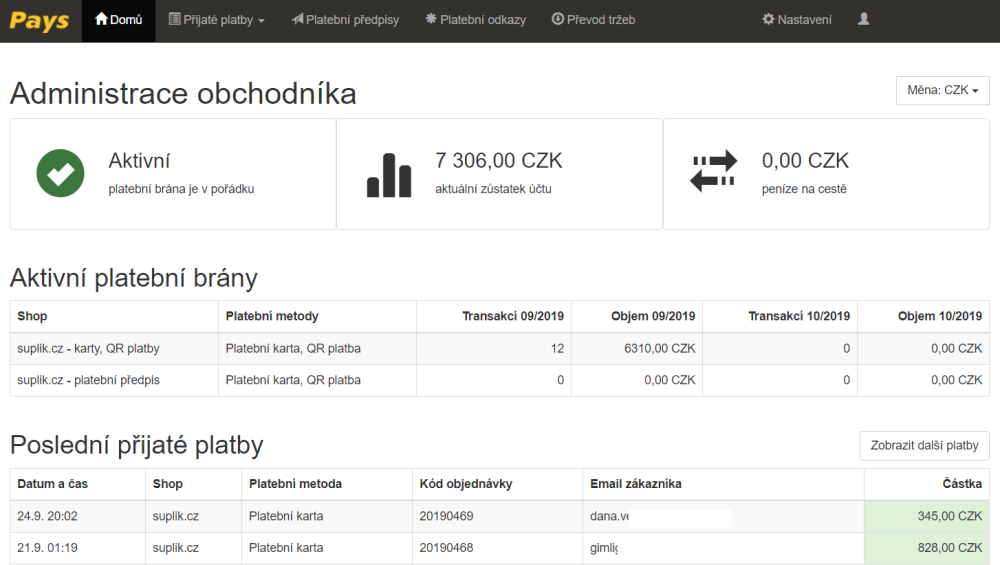
Task: Click Zobrazit další platby button
Action: [x=924, y=446]
